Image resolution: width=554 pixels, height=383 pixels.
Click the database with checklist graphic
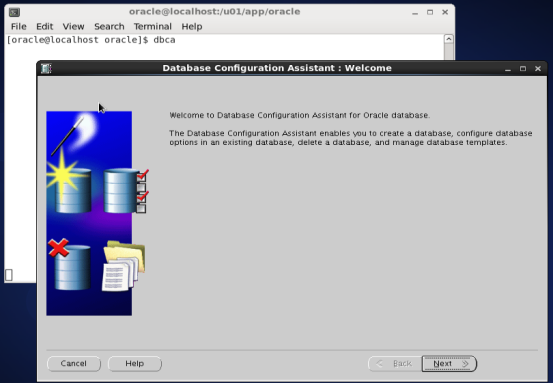point(126,191)
